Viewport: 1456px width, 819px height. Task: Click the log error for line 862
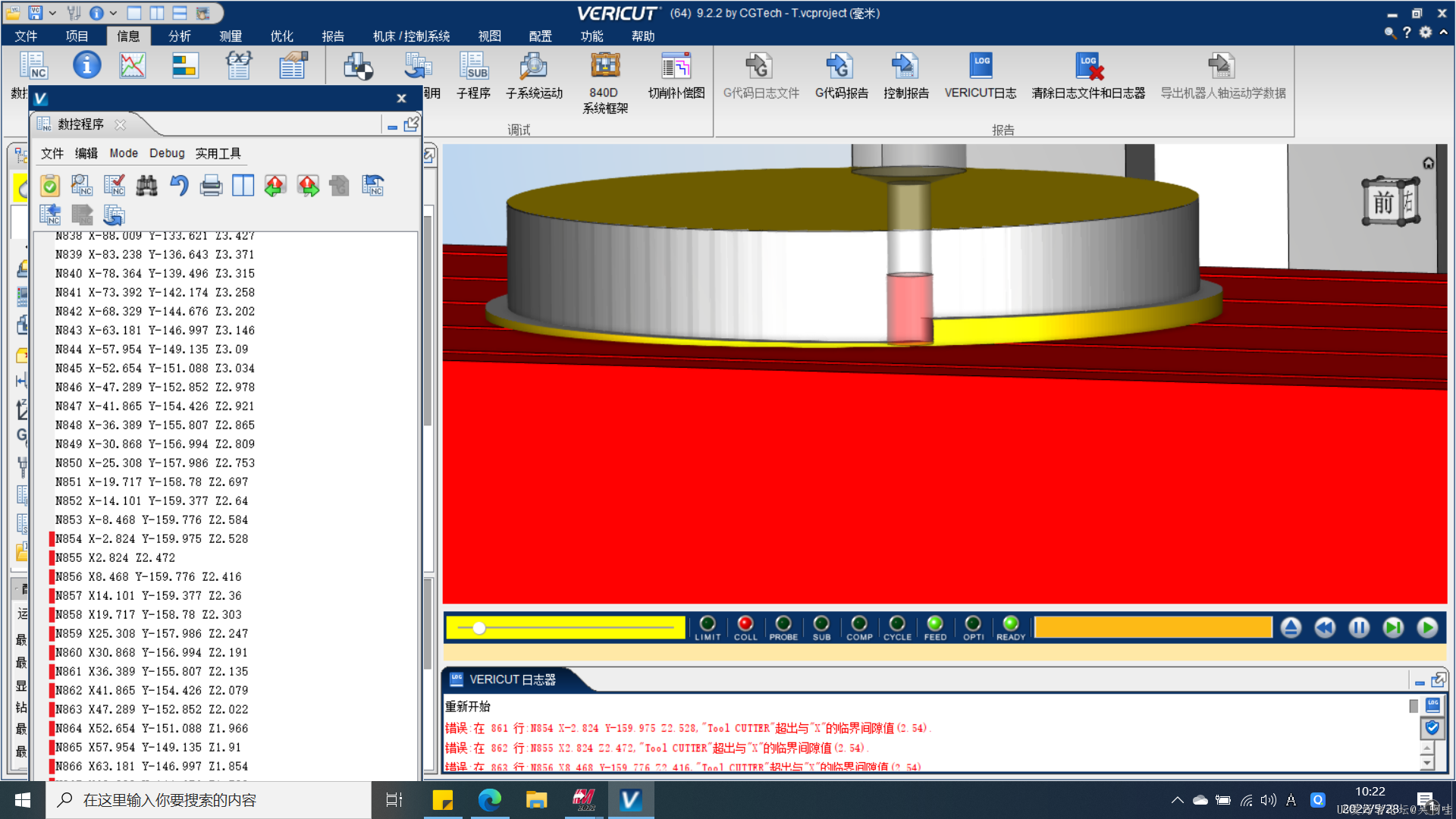pyautogui.click(x=656, y=748)
